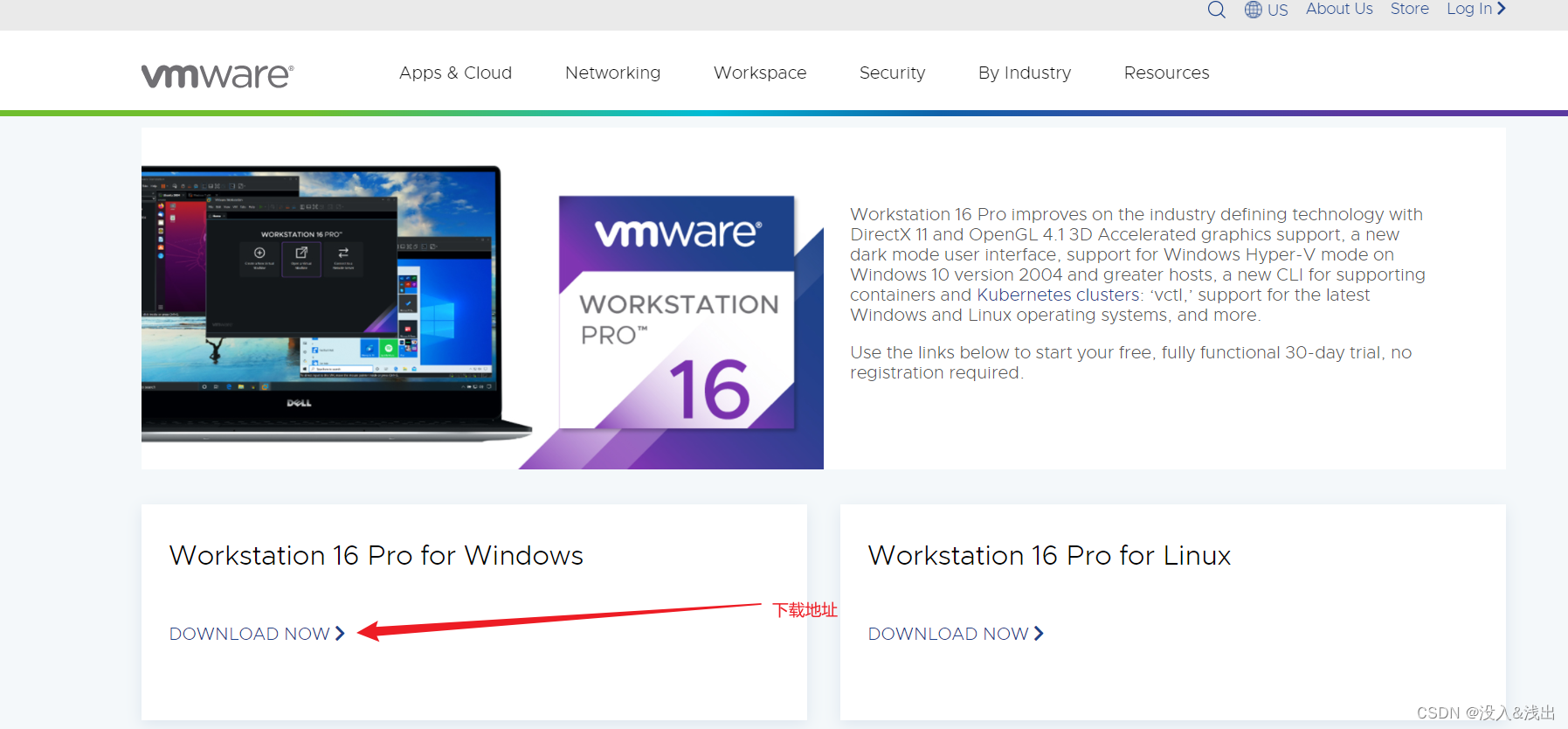This screenshot has width=1568, height=729.
Task: Click the Log In chevron arrow
Action: tap(1502, 9)
